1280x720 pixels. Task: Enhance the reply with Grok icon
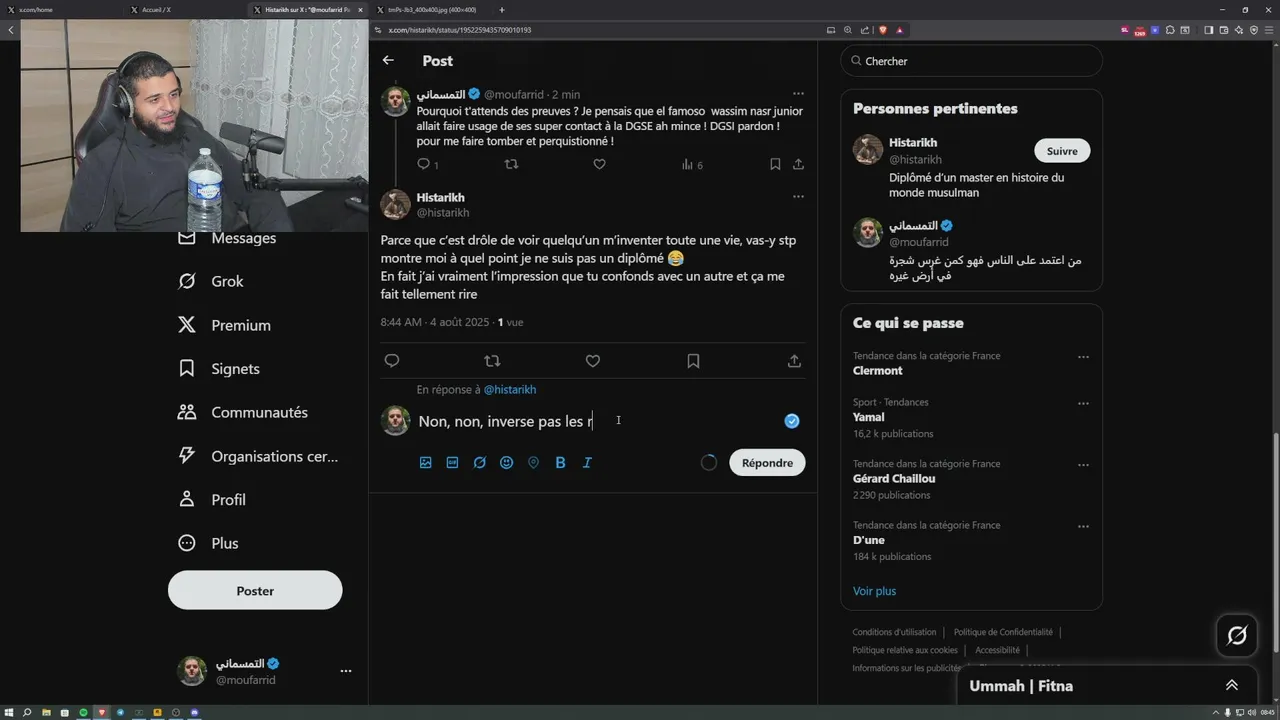coord(480,463)
